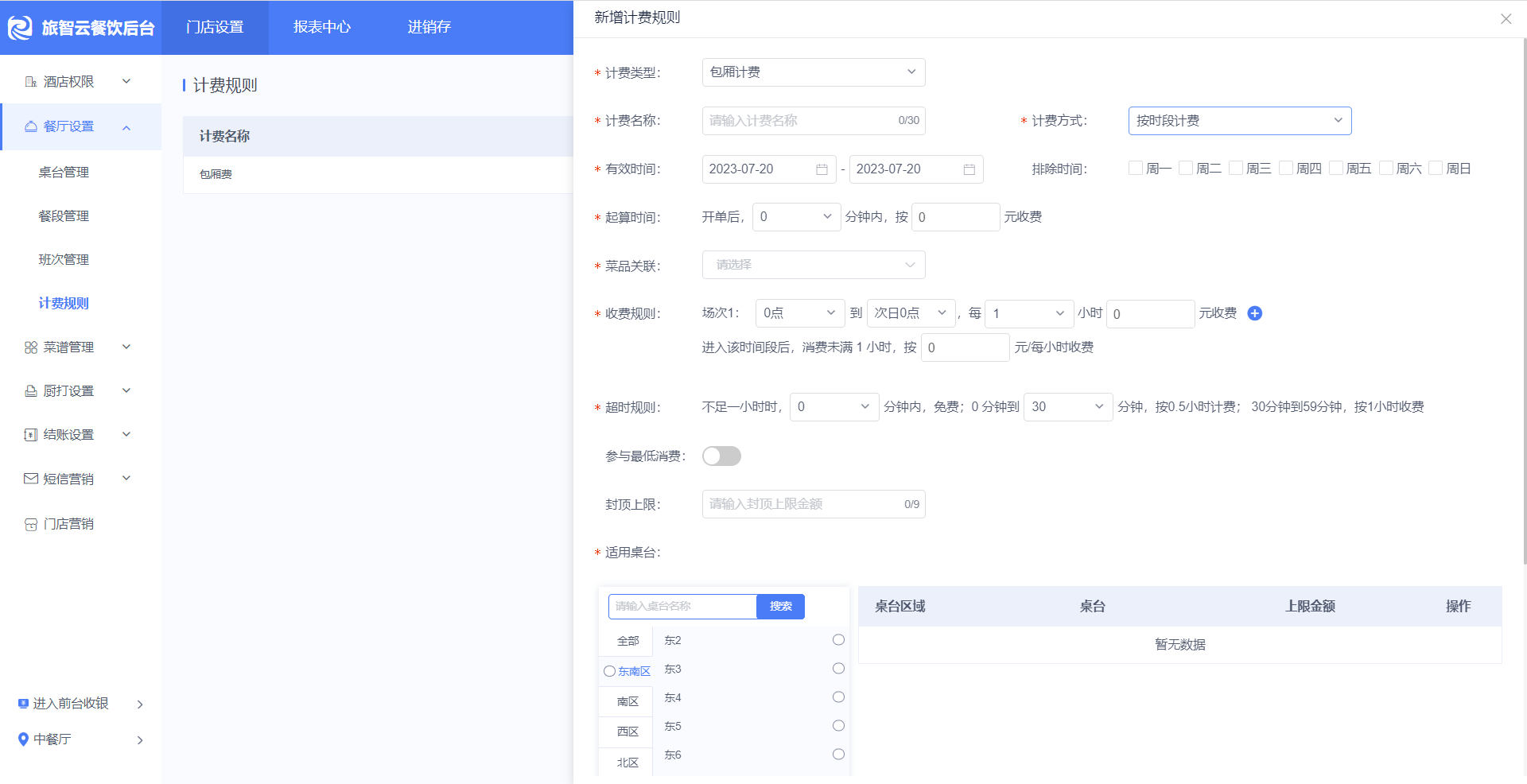Check the 周五 exclusion checkbox
The width and height of the screenshot is (1527, 784).
click(1335, 168)
